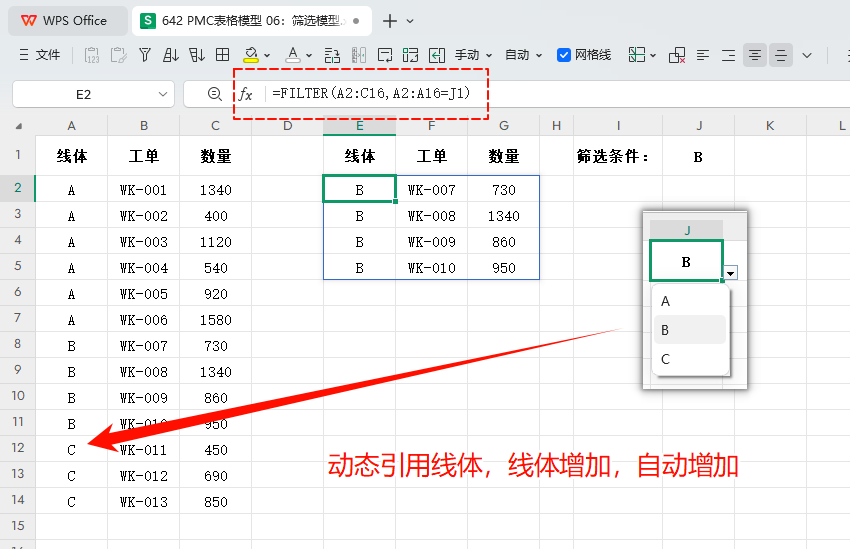The width and height of the screenshot is (850, 549).
Task: Open the 自动 dropdown in the toolbar
Action: (x=523, y=55)
